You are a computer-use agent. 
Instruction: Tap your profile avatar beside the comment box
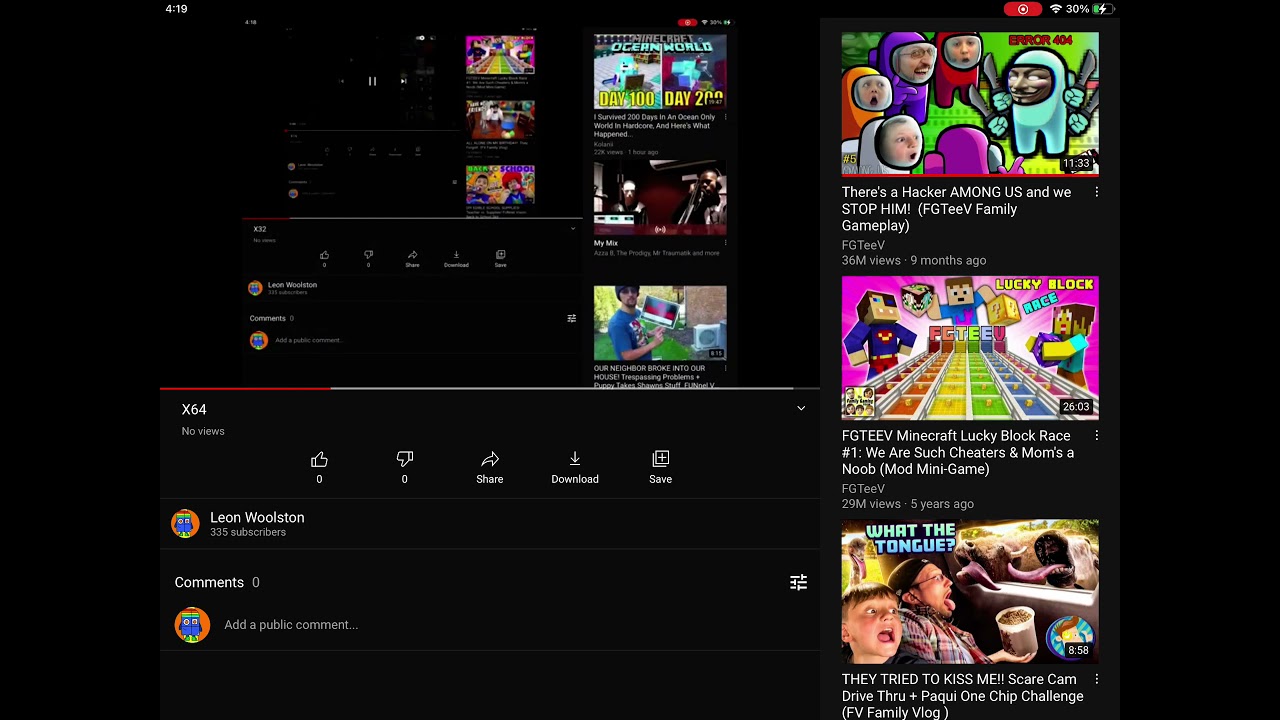pyautogui.click(x=192, y=625)
